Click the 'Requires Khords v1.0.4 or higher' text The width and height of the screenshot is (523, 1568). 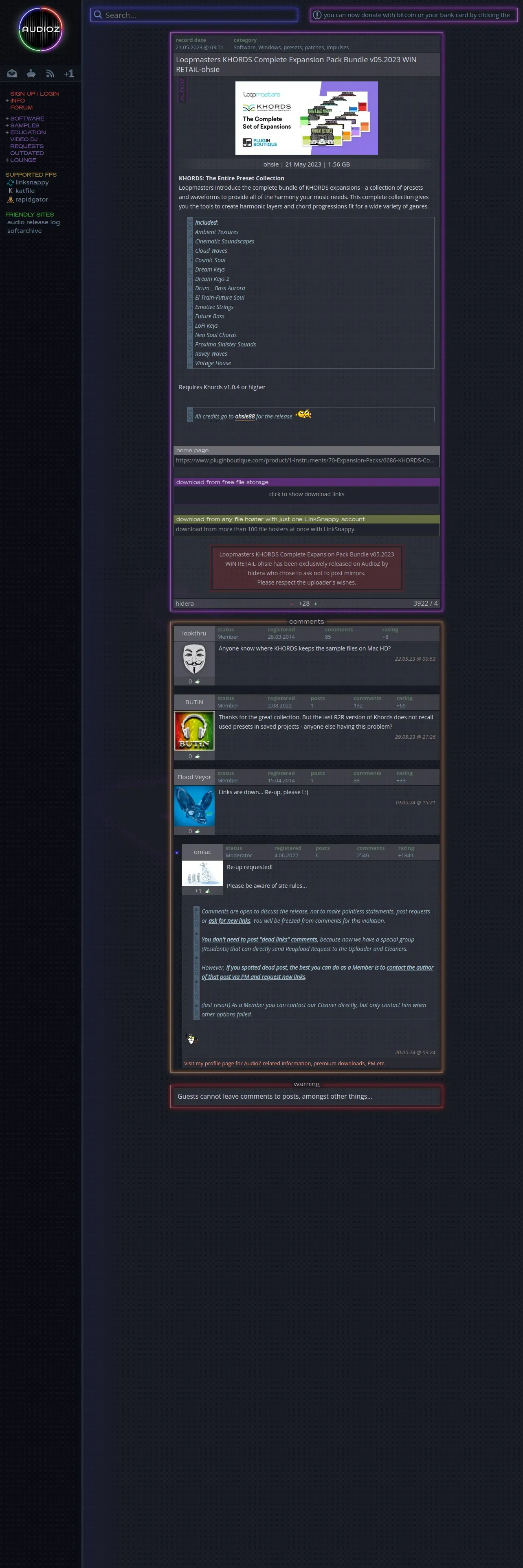pos(222,387)
